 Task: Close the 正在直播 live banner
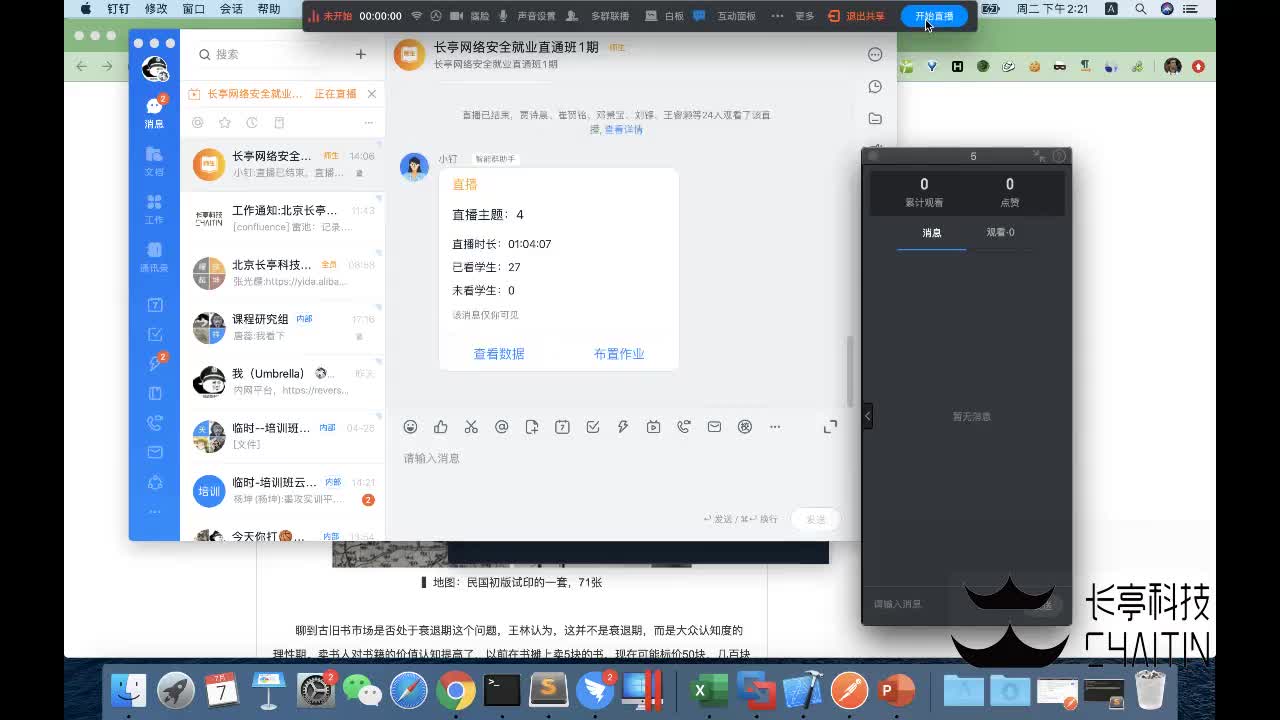372,94
